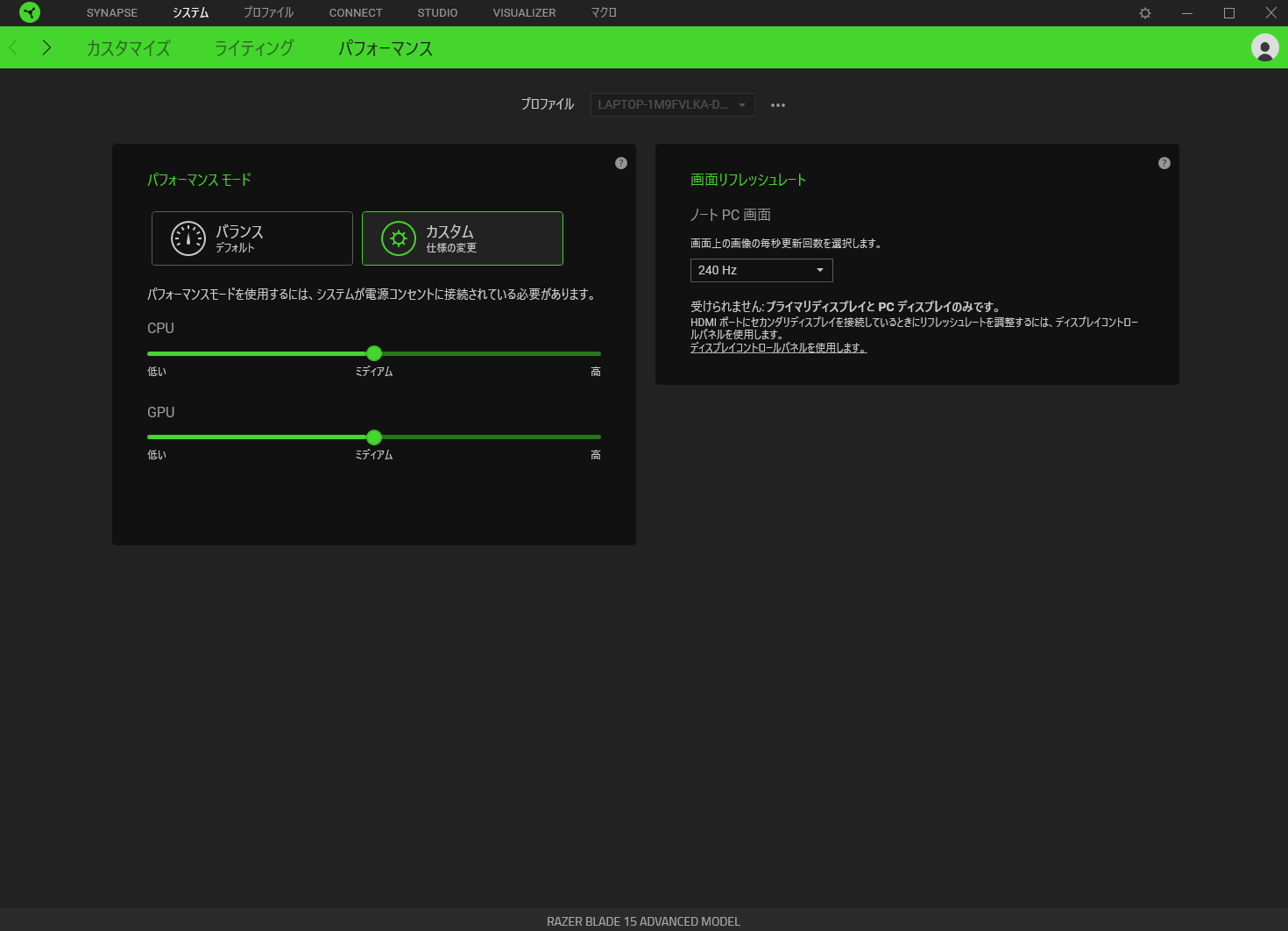This screenshot has width=1288, height=931.
Task: Select the バランス performance mode
Action: pos(252,238)
